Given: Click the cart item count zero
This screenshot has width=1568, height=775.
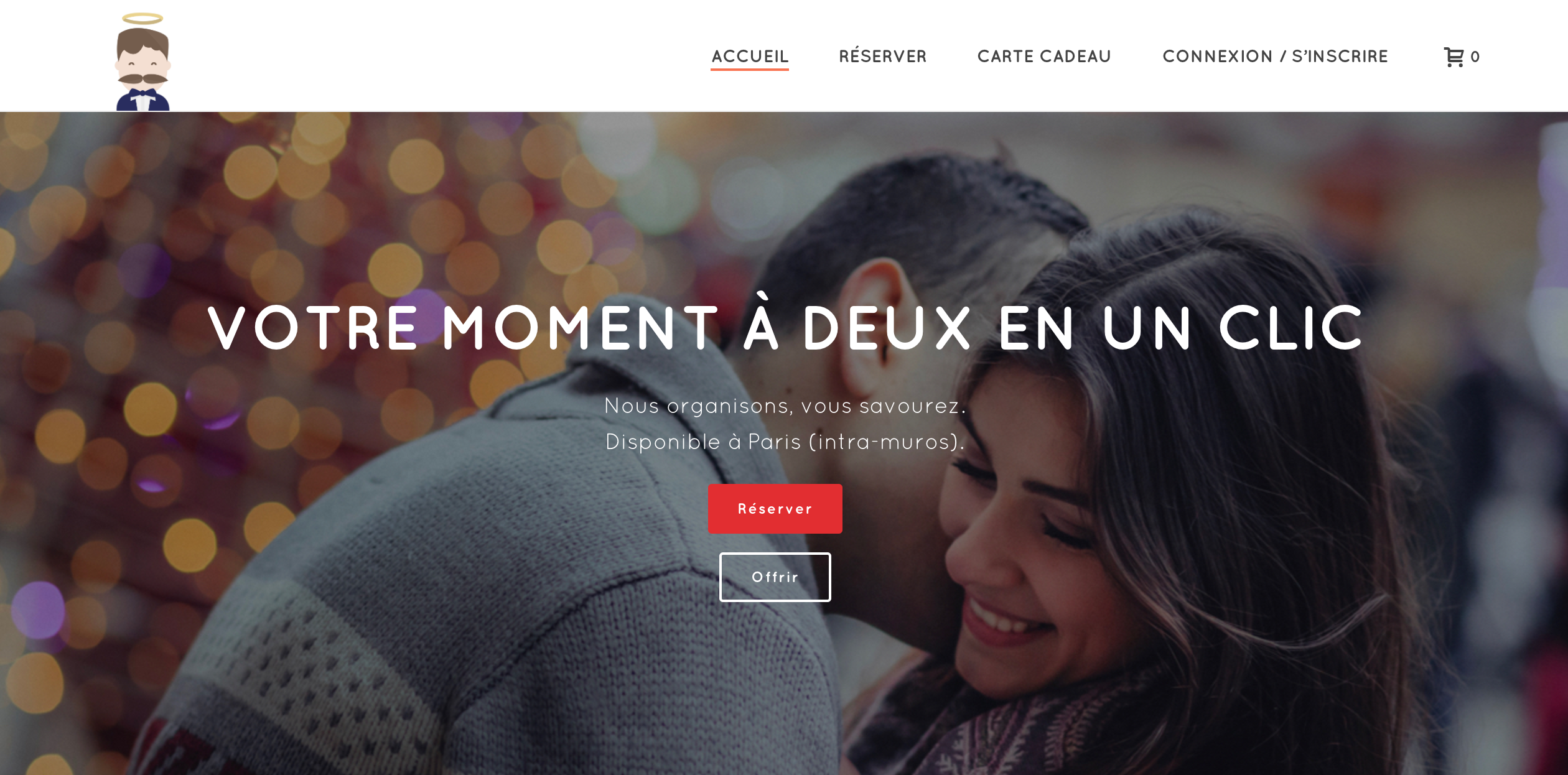Looking at the screenshot, I should 1475,57.
